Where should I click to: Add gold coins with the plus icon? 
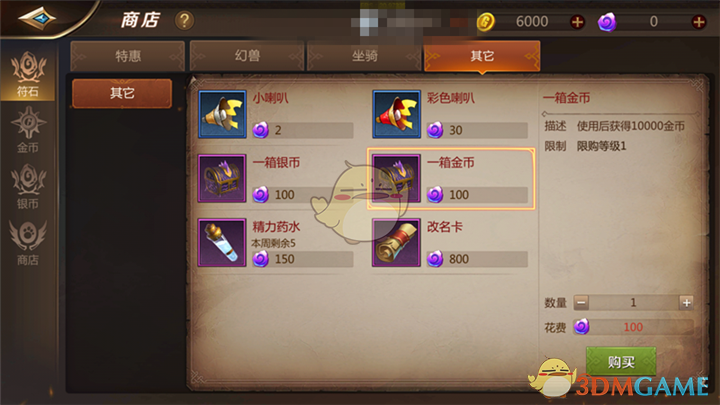[577, 22]
